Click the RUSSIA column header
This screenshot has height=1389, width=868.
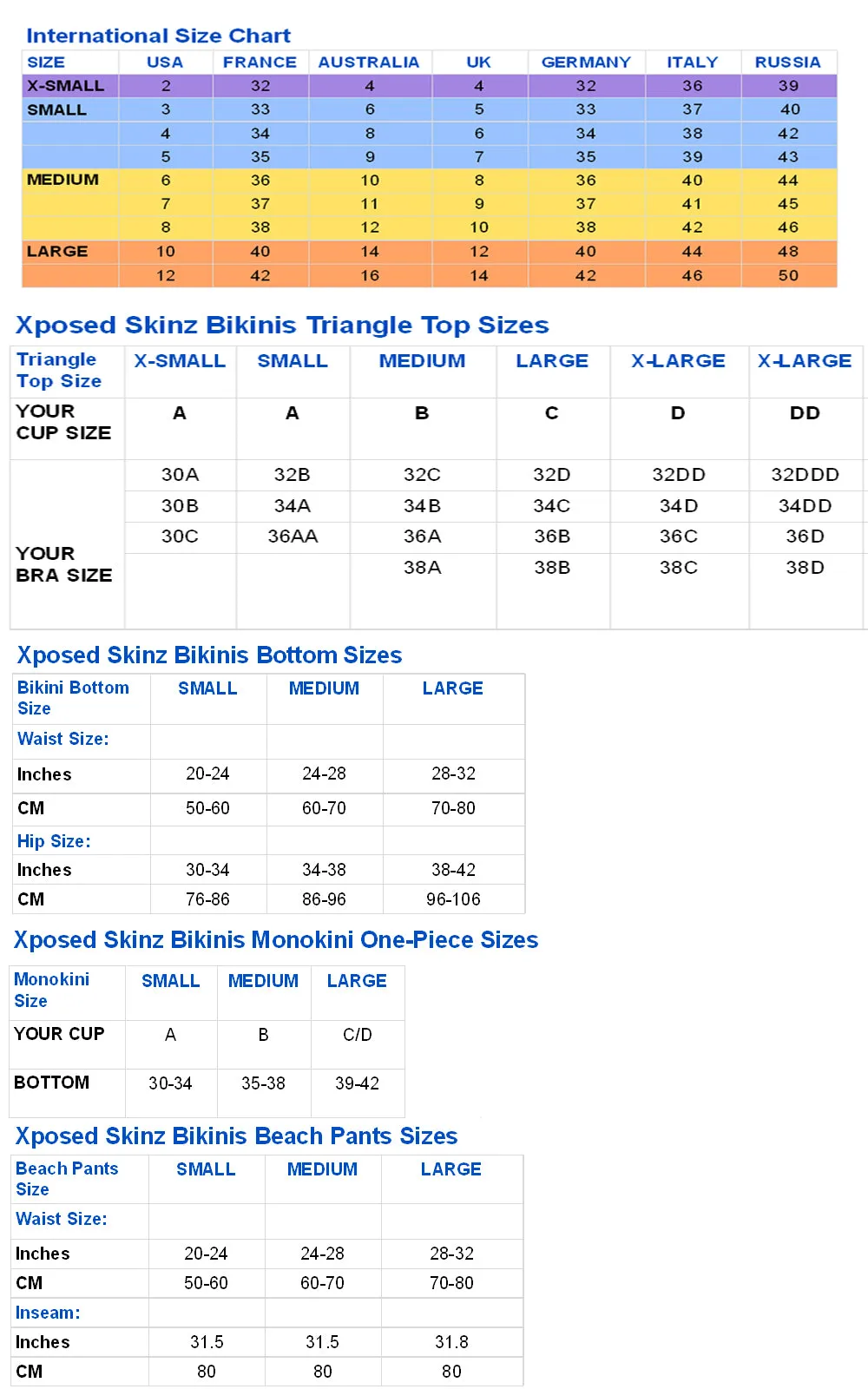(x=788, y=63)
